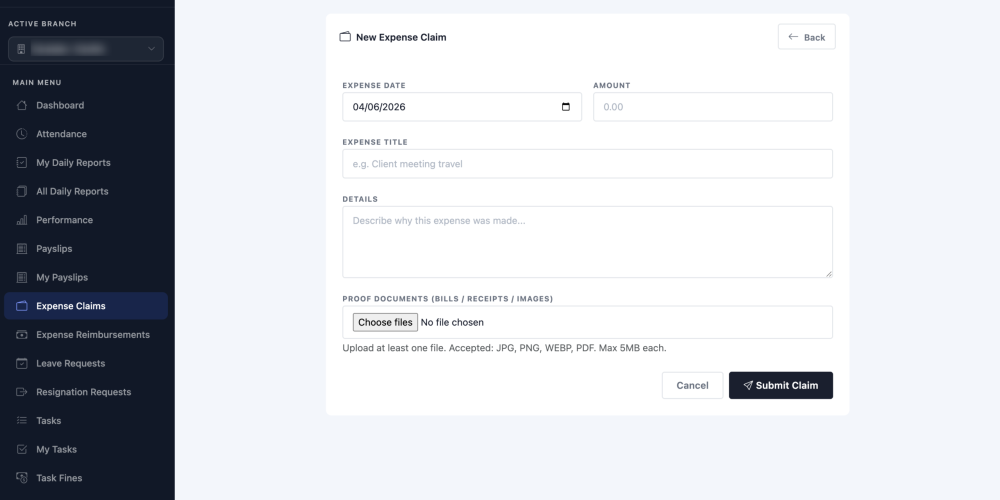Click the Expense Reimbursements icon
Viewport: 1000px width, 500px height.
tap(22, 335)
